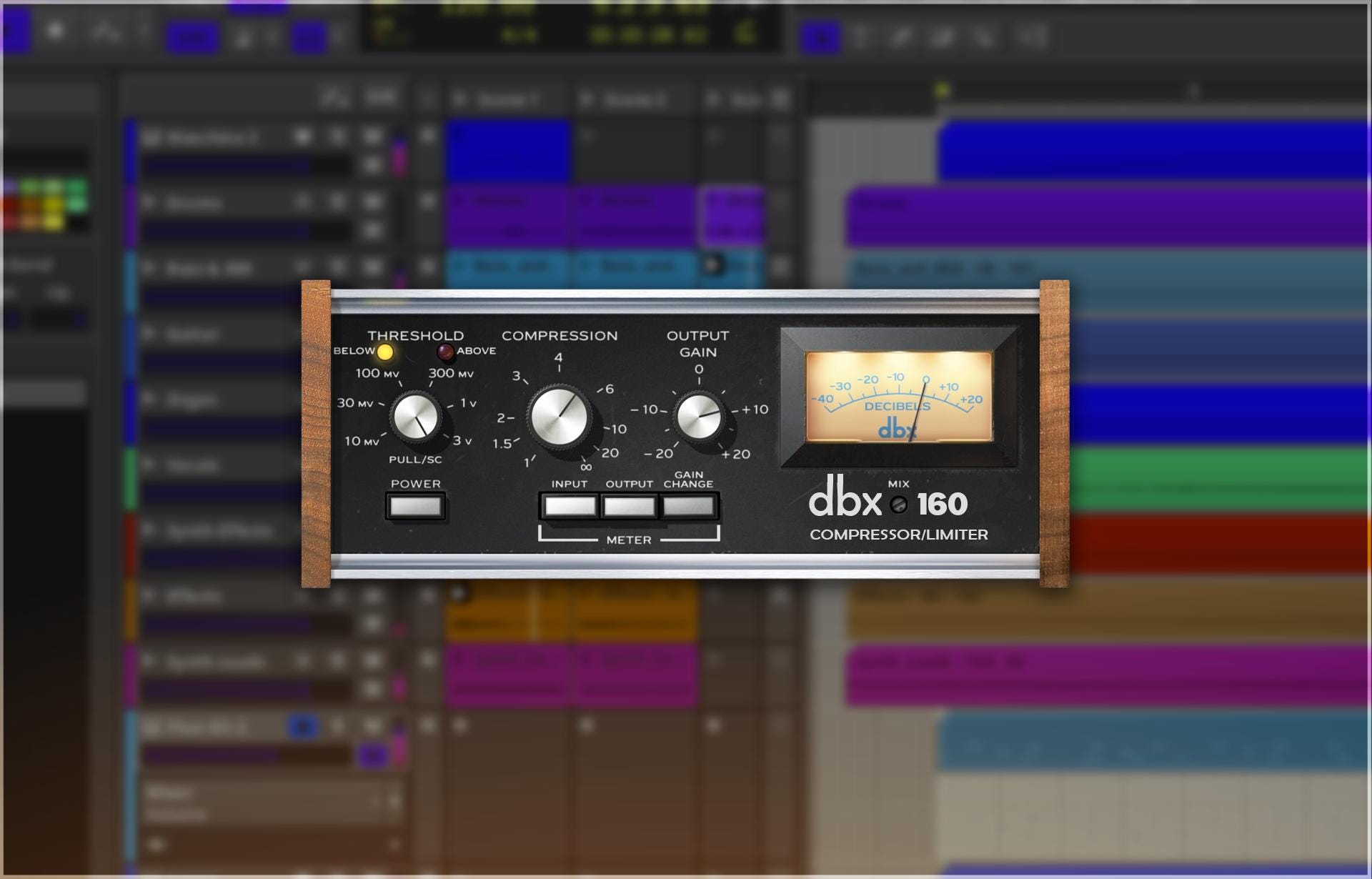Viewport: 1372px width, 879px height.
Task: Click the yellow marker on the timeline ruler
Action: point(943,90)
